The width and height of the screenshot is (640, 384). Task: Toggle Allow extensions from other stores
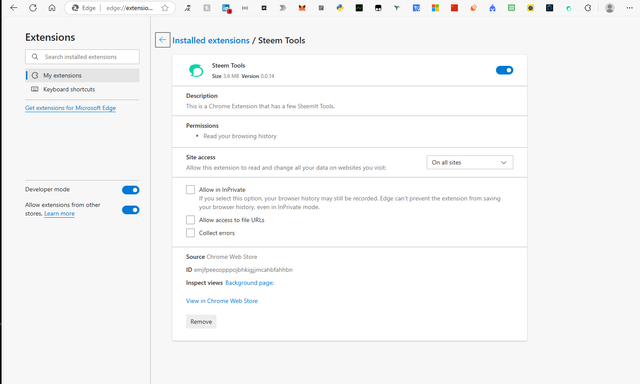[131, 210]
